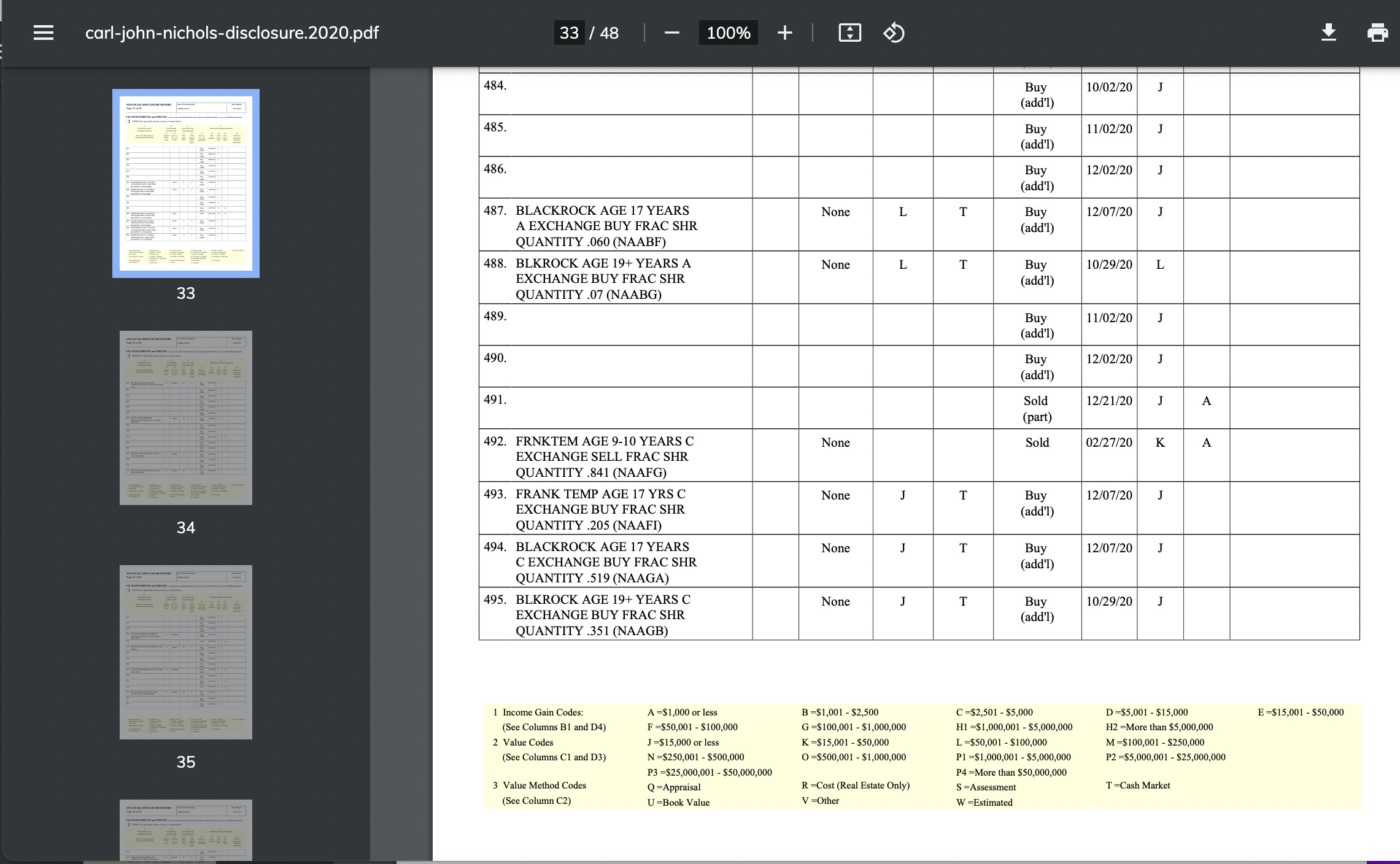Click the date 10/29/20 in row 488
This screenshot has height=864, width=1400.
coord(1109,264)
